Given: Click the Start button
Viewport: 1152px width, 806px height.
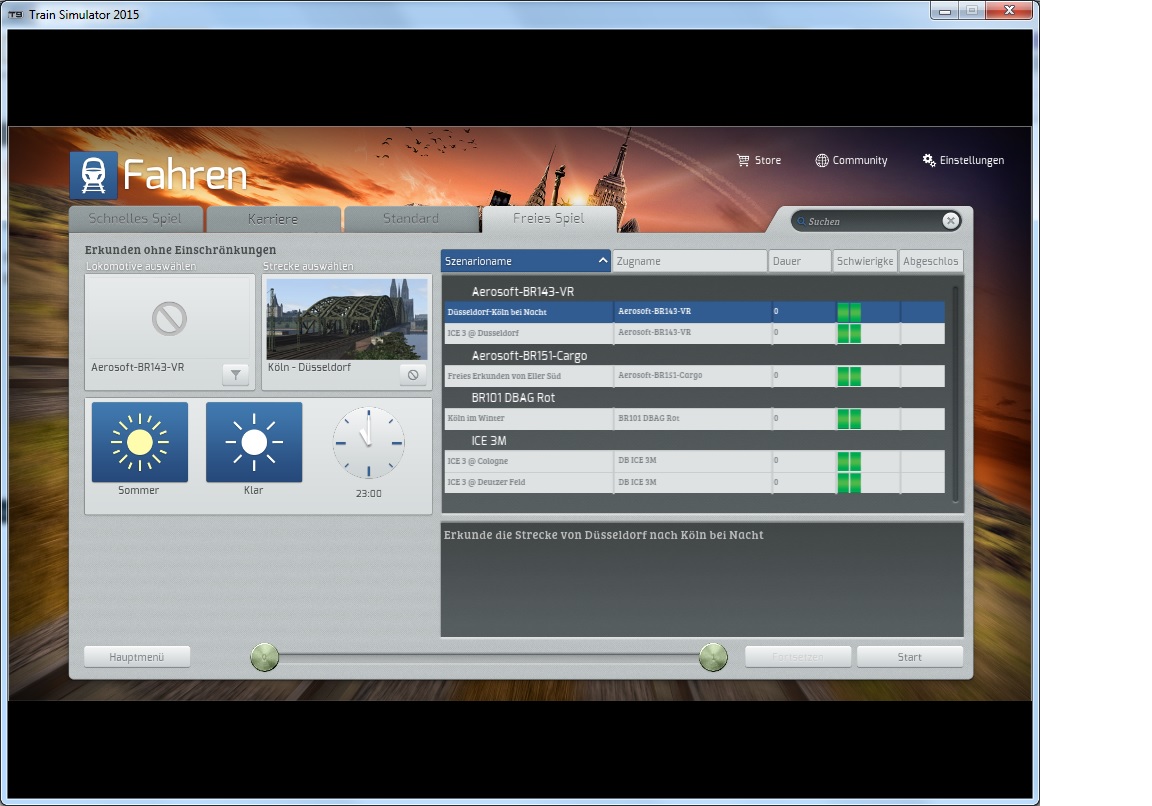Looking at the screenshot, I should click(910, 657).
